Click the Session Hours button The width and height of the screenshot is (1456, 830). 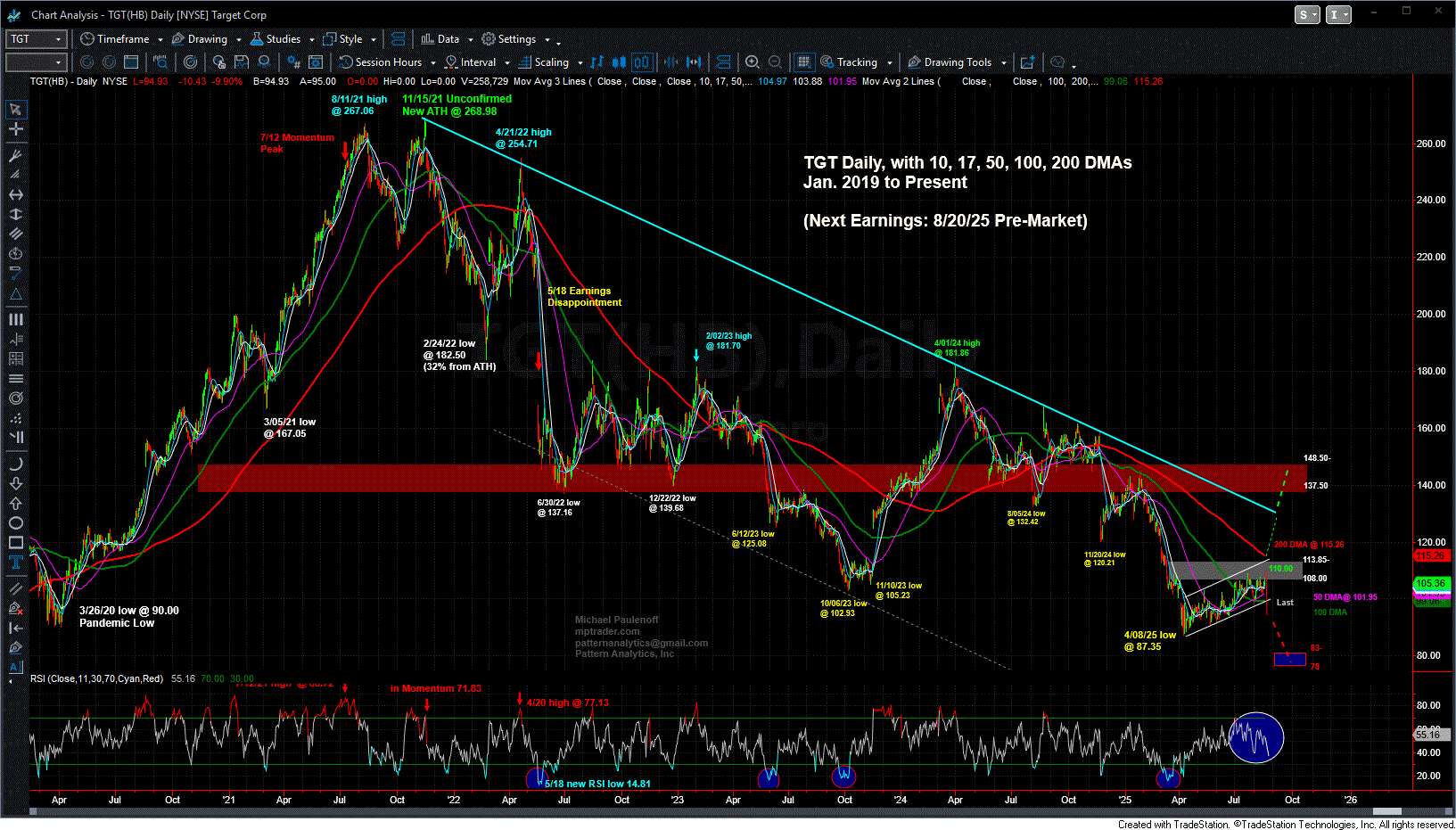tap(381, 62)
